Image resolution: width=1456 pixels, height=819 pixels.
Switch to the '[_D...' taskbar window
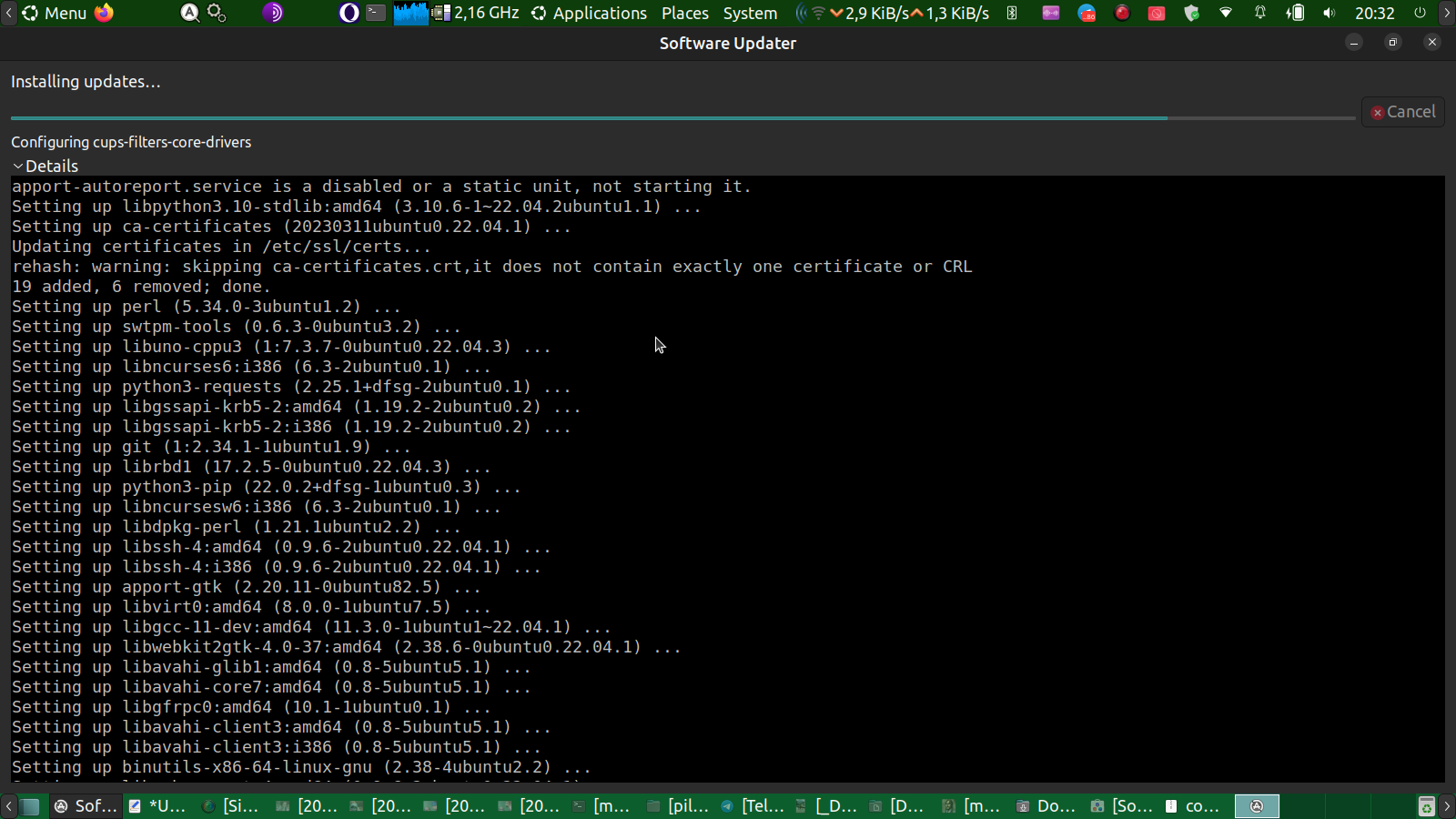pyautogui.click(x=826, y=806)
